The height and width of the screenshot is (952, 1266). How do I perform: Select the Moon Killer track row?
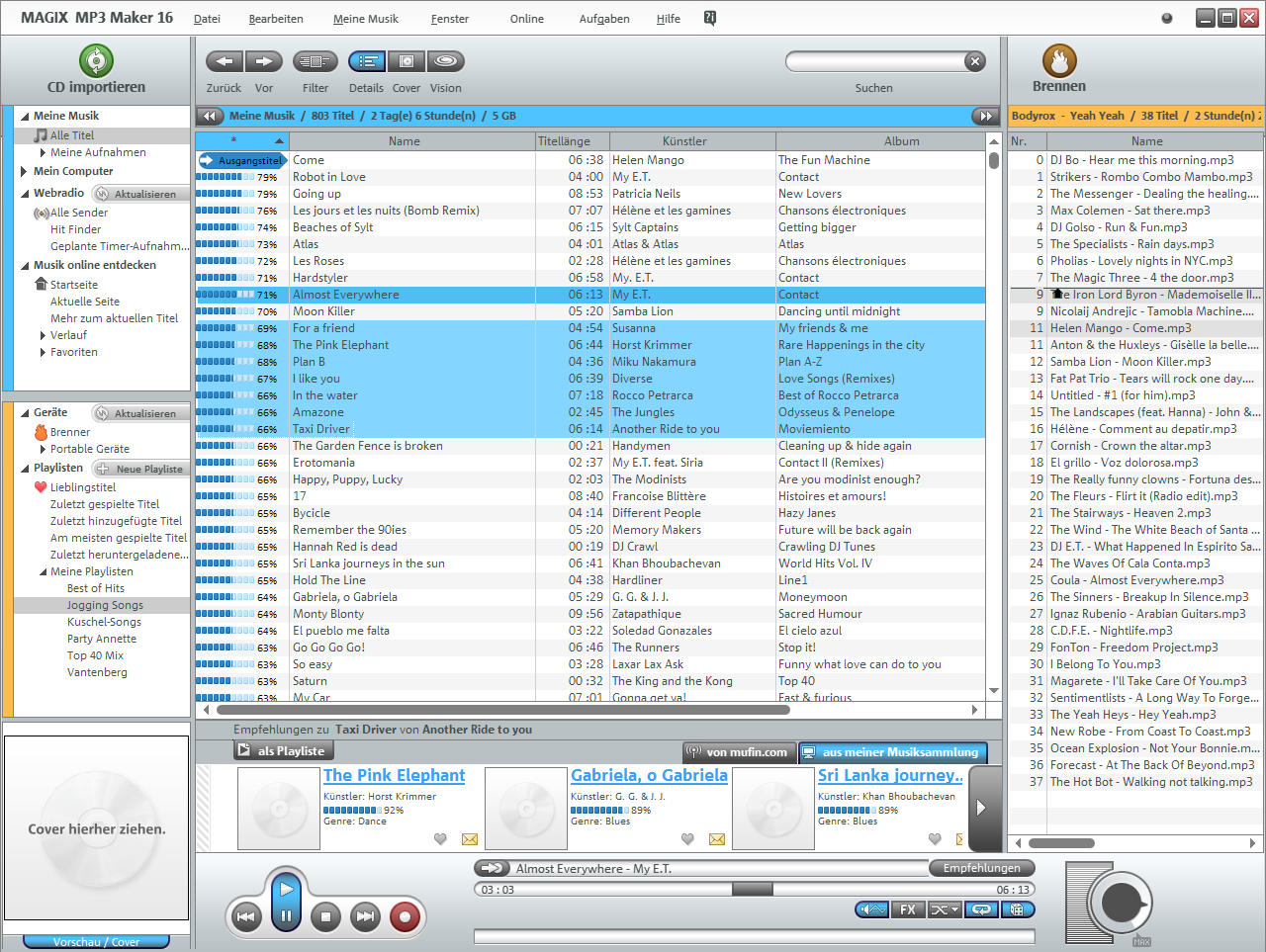[589, 311]
